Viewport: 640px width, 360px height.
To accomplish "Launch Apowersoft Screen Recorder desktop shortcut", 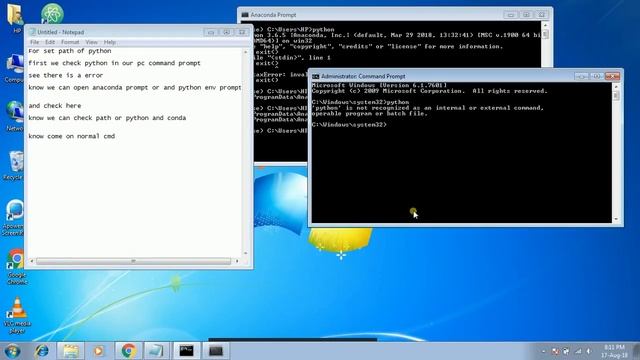I will (x=15, y=217).
